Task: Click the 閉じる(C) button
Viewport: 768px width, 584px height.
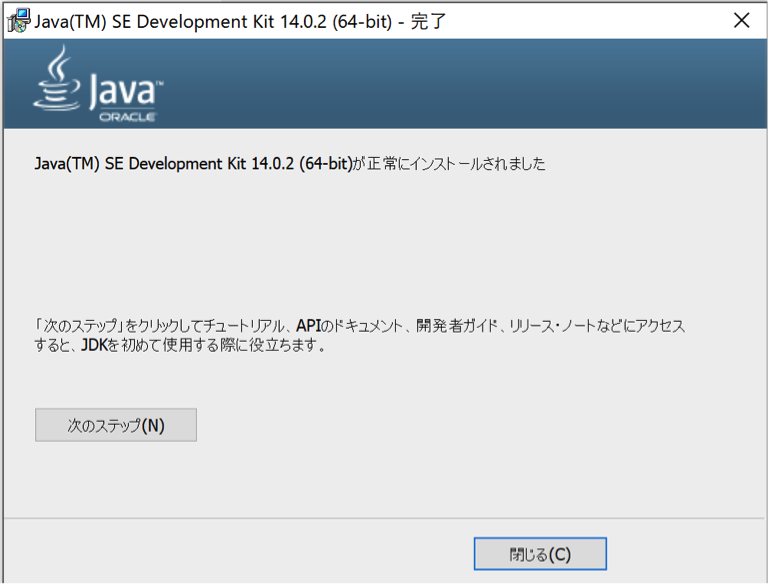Action: [540, 554]
